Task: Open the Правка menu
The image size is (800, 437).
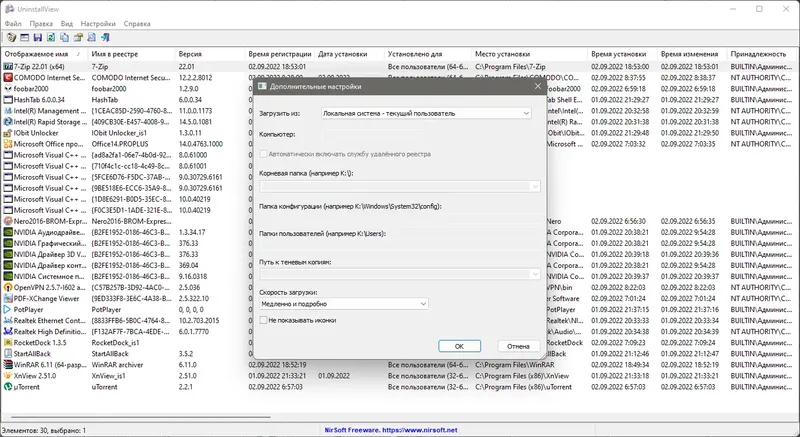Action: tap(41, 23)
